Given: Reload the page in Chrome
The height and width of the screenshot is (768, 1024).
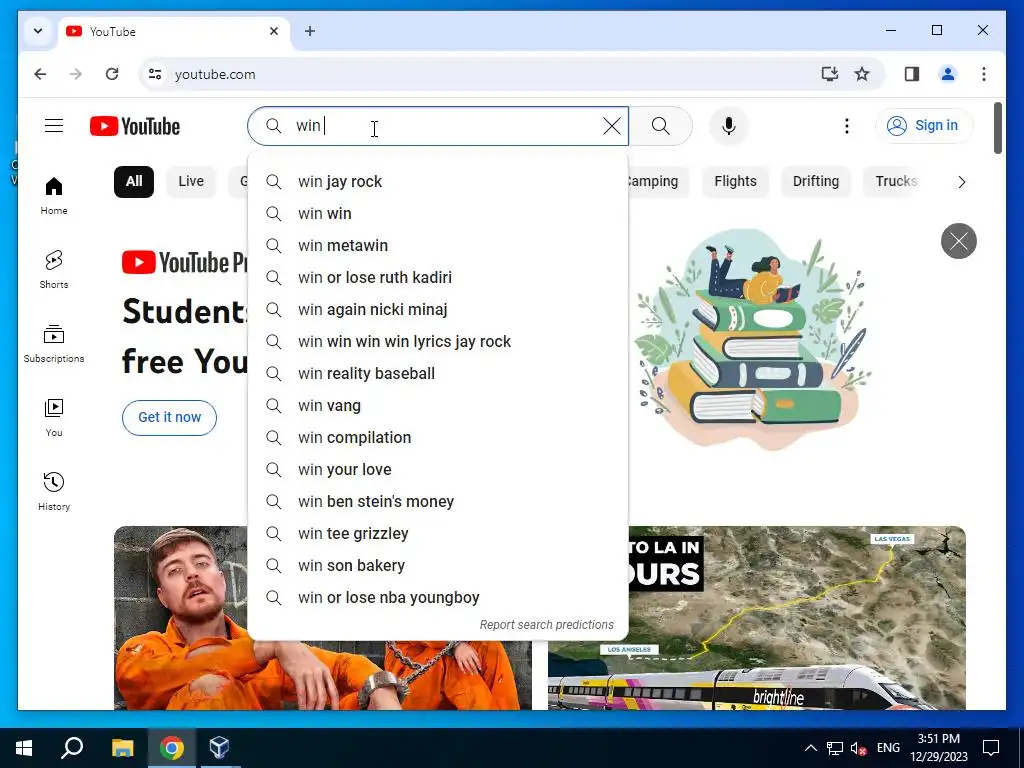Looking at the screenshot, I should 112,74.
